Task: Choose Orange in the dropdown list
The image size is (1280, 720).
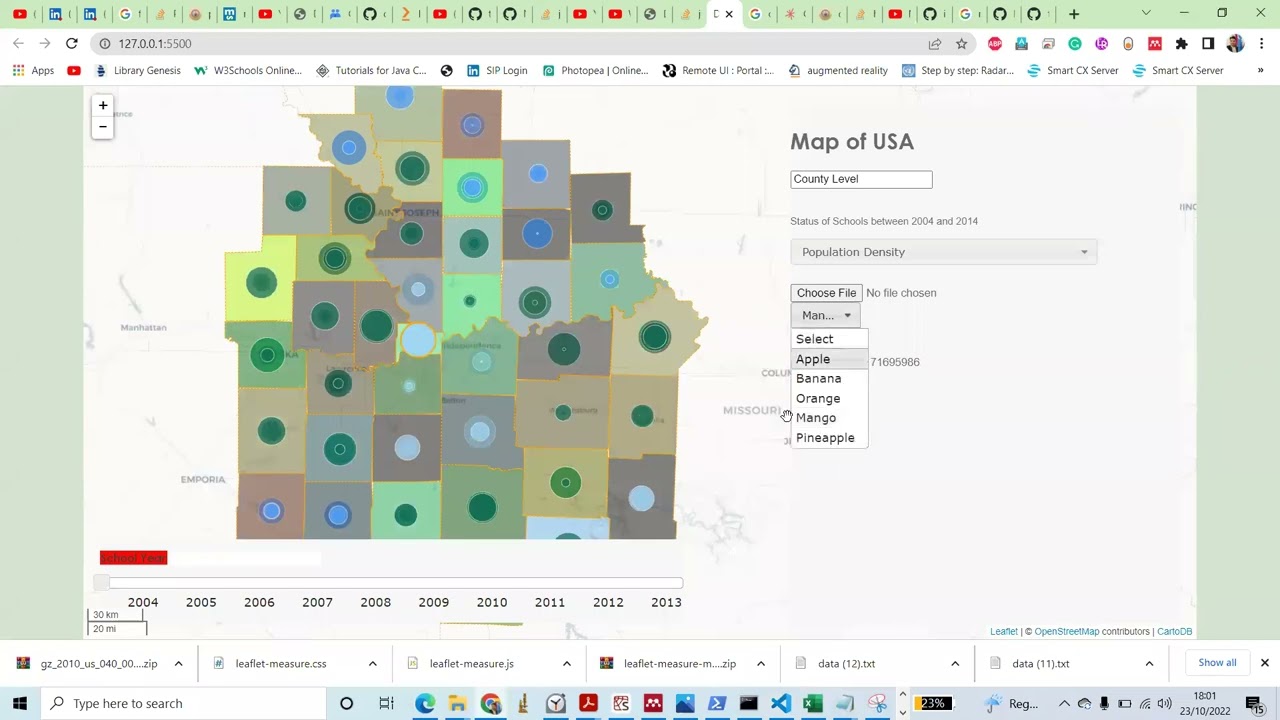Action: [829, 398]
